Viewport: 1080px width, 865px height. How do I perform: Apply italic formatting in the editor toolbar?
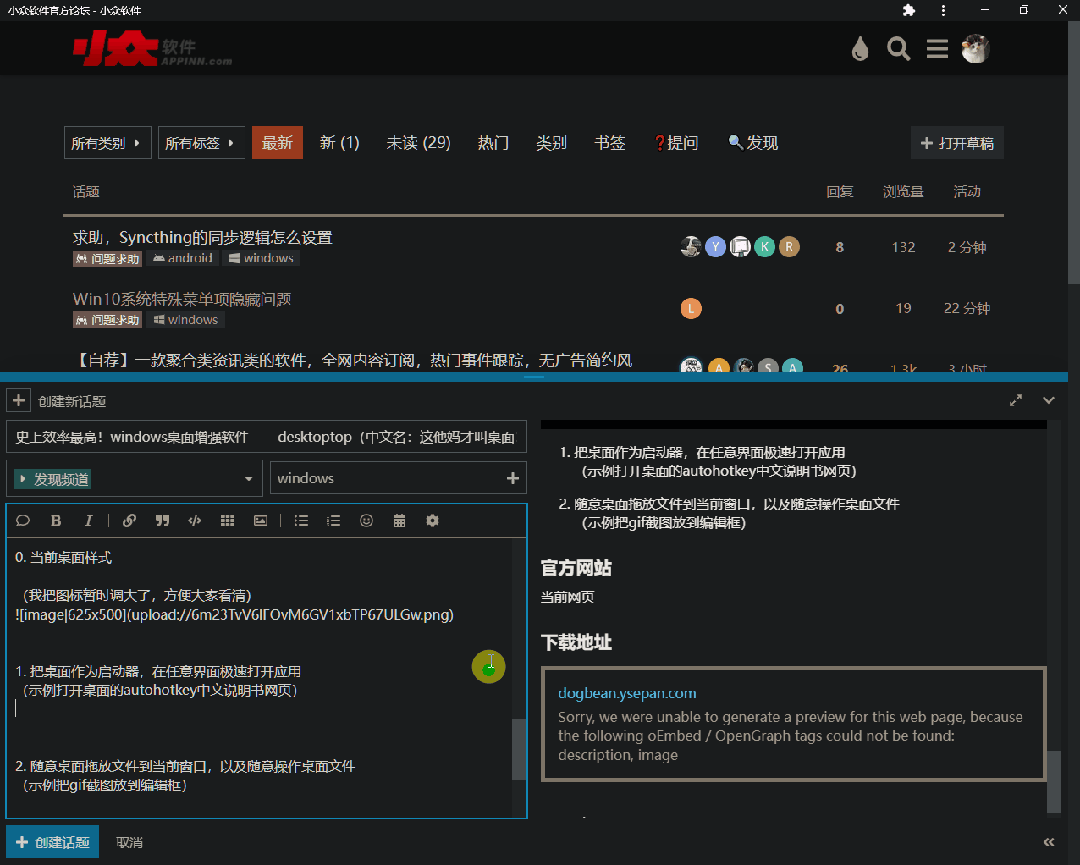[x=89, y=520]
